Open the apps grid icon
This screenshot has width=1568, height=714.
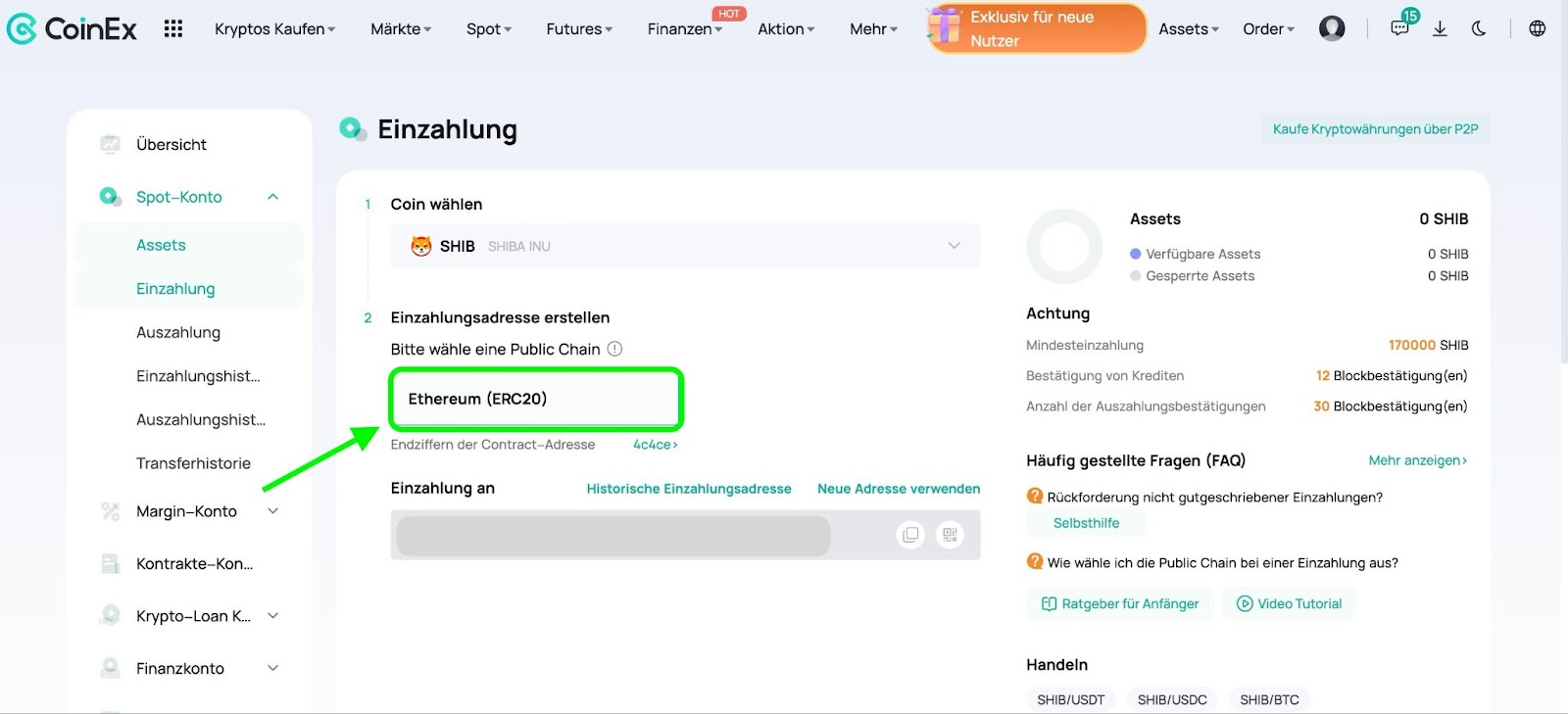(173, 28)
